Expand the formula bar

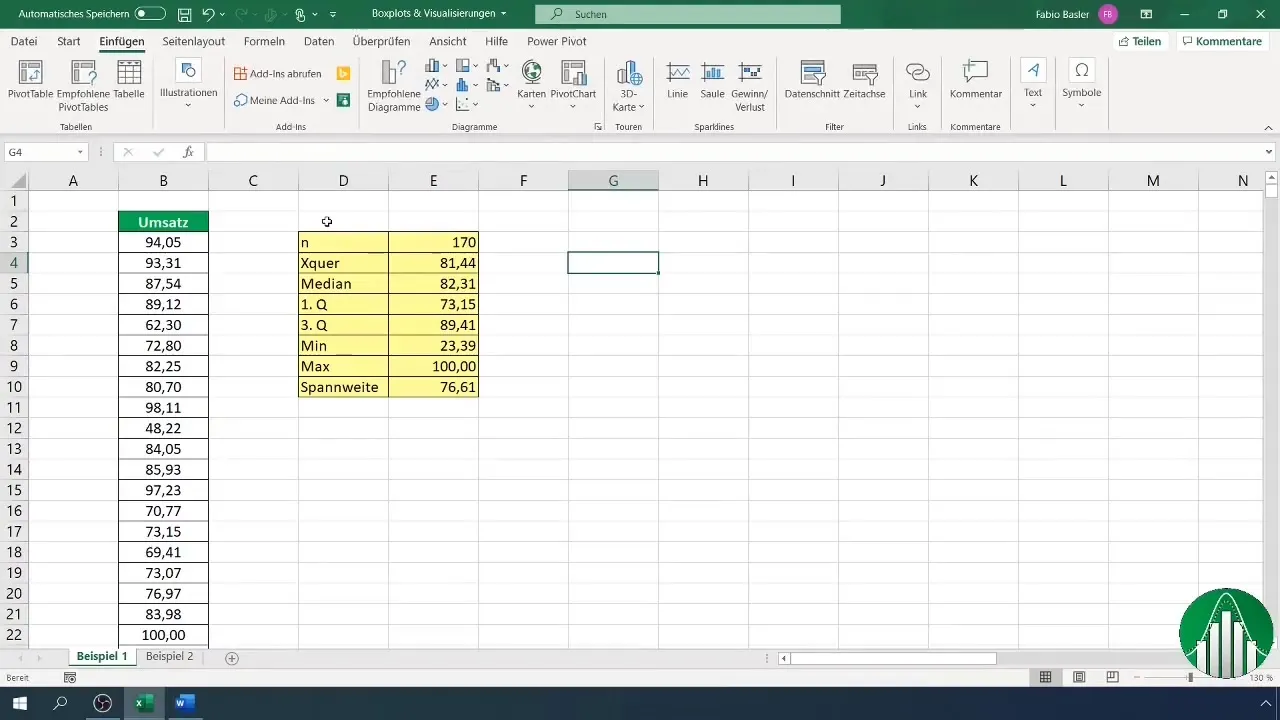coord(1269,152)
